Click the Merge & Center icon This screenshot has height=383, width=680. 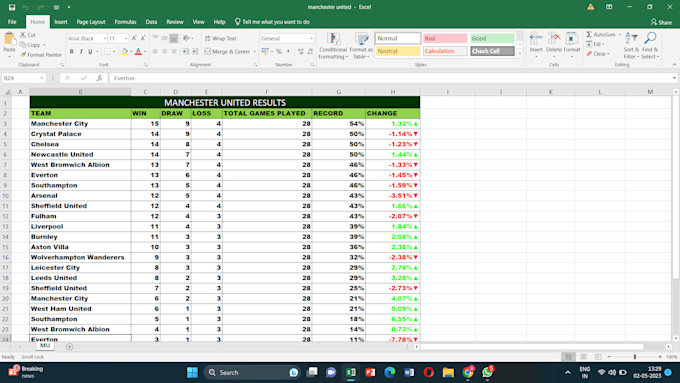tap(208, 51)
